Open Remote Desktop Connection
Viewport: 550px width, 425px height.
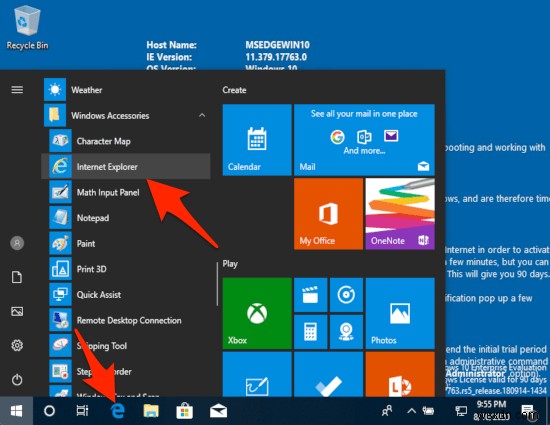pyautogui.click(x=126, y=320)
